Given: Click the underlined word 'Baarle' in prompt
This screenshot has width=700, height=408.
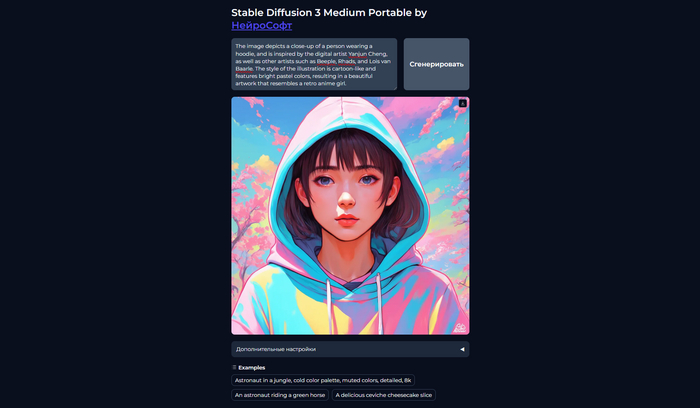Looking at the screenshot, I should pos(244,69).
